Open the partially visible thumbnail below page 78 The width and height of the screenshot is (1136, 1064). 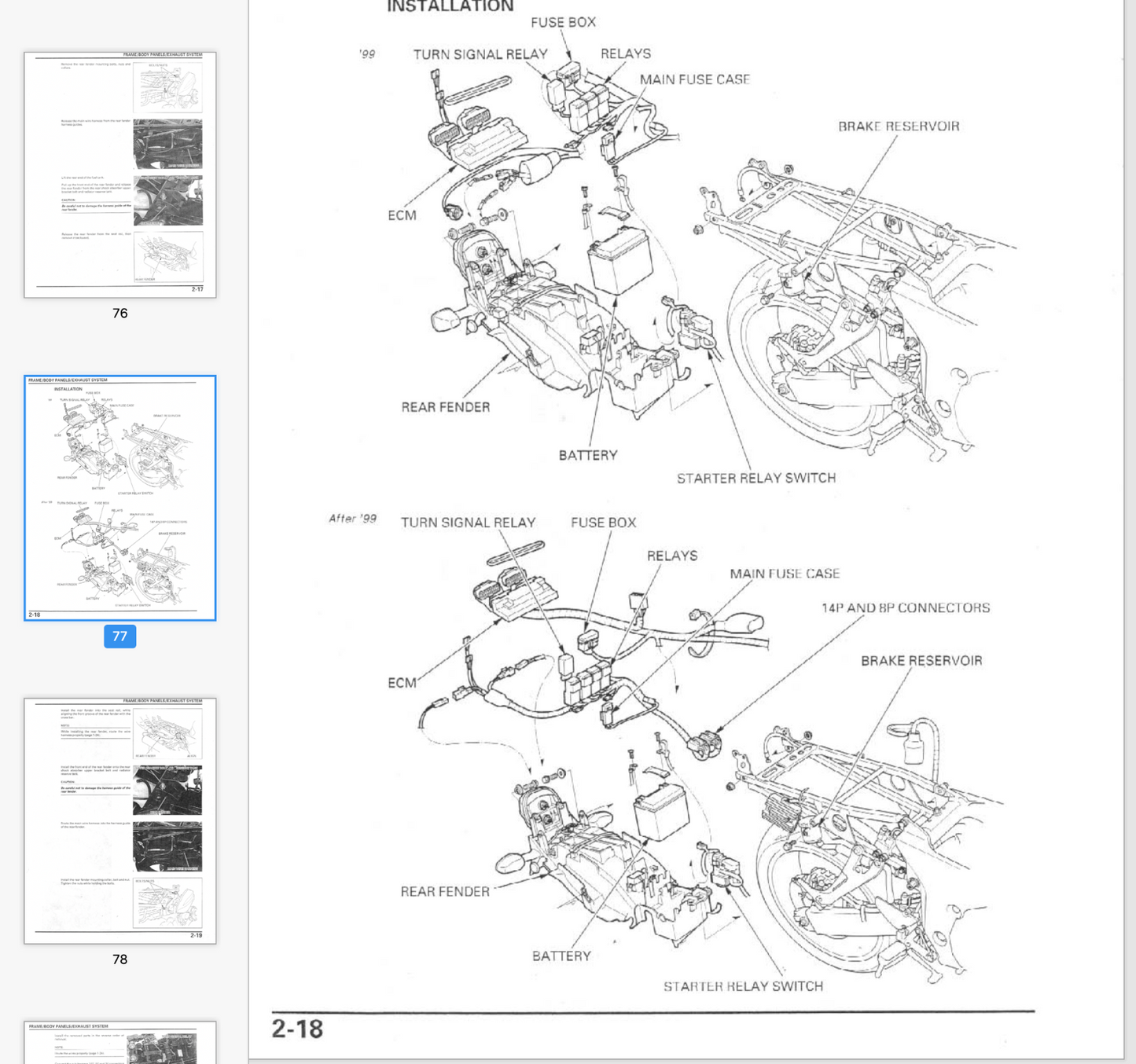120,1043
